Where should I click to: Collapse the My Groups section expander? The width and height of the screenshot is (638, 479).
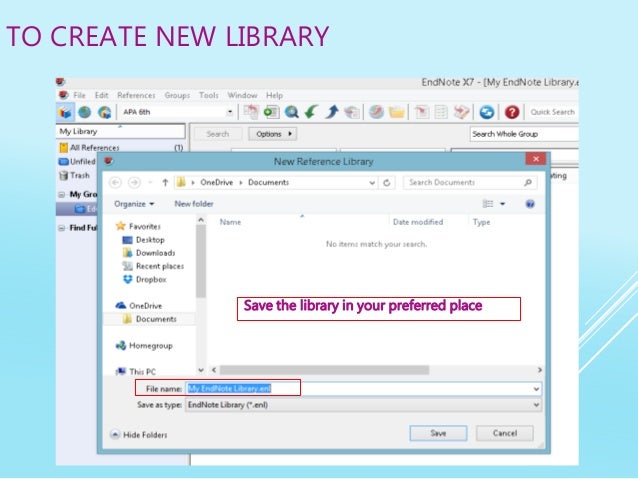click(61, 195)
